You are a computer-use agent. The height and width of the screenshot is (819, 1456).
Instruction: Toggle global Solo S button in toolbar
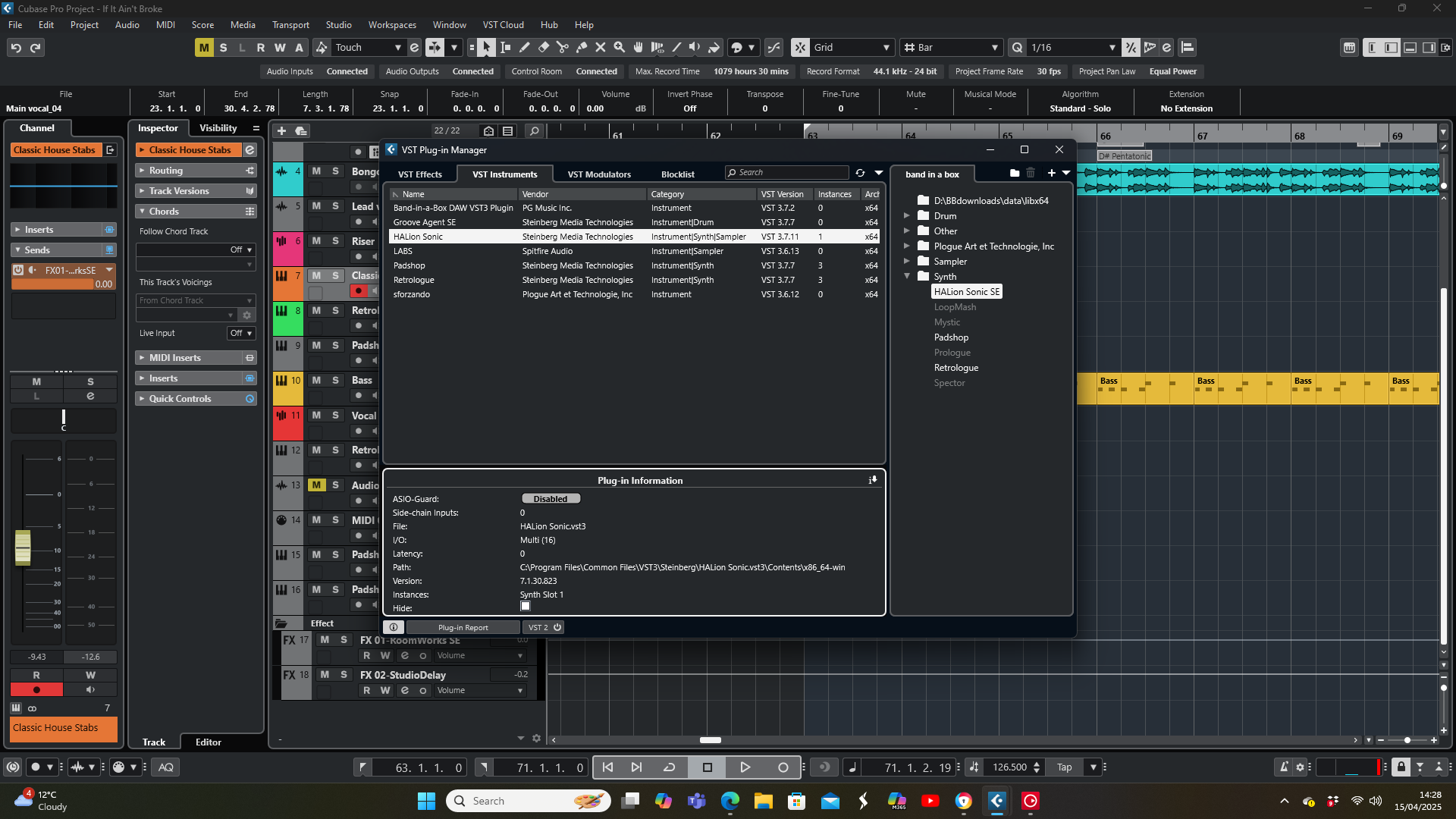coord(223,48)
